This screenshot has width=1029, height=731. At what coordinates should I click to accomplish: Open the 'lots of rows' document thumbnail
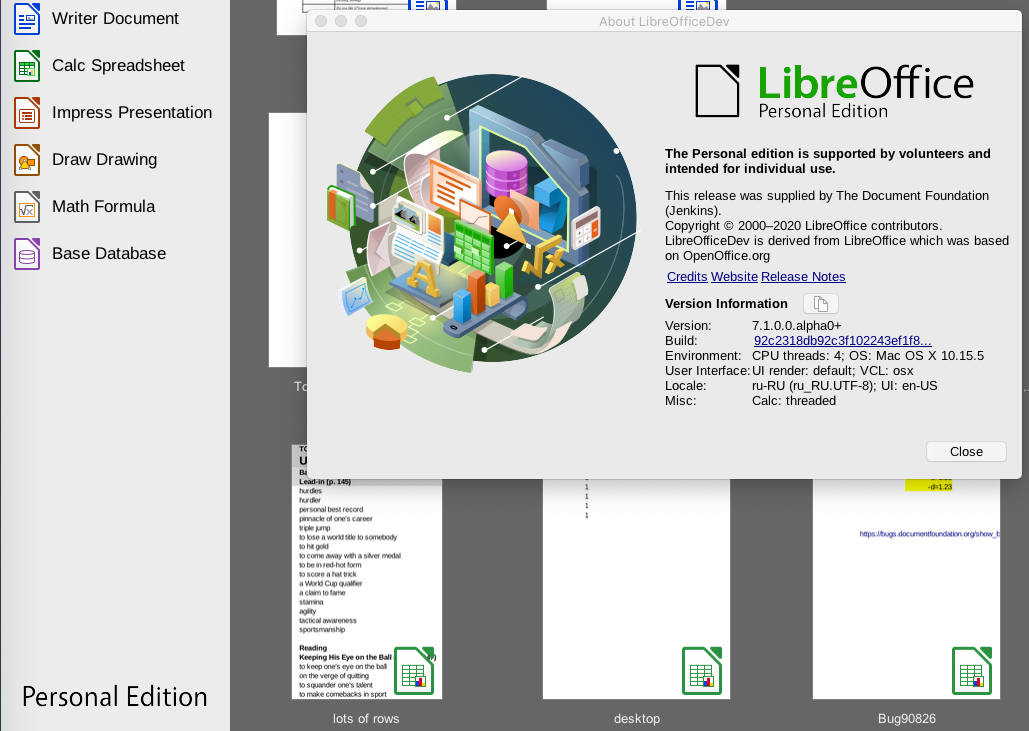[367, 572]
